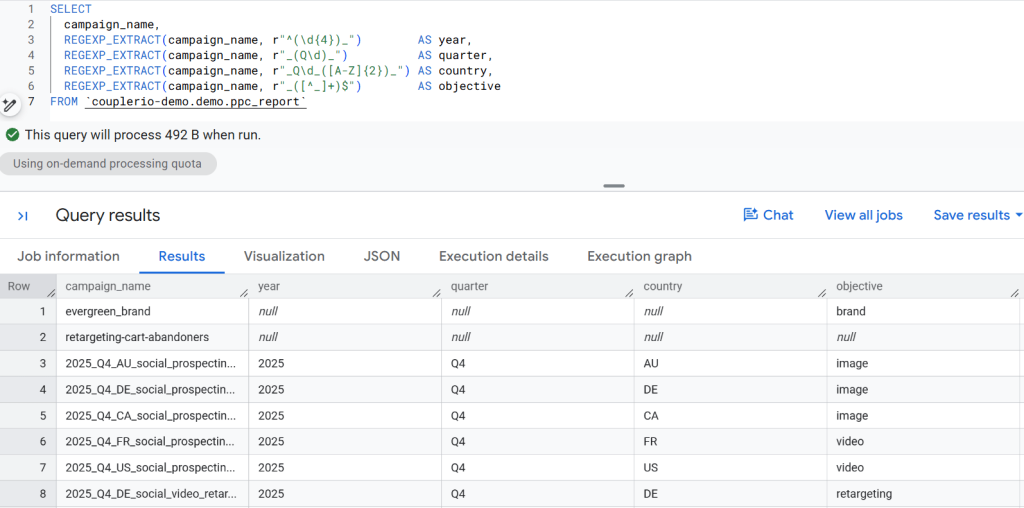
Task: Click the US country cell
Action: 730,468
